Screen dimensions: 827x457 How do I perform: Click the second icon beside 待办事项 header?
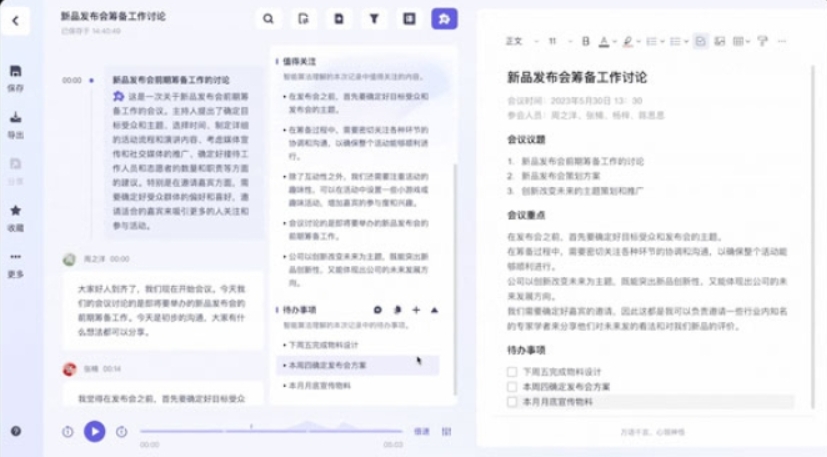[397, 310]
